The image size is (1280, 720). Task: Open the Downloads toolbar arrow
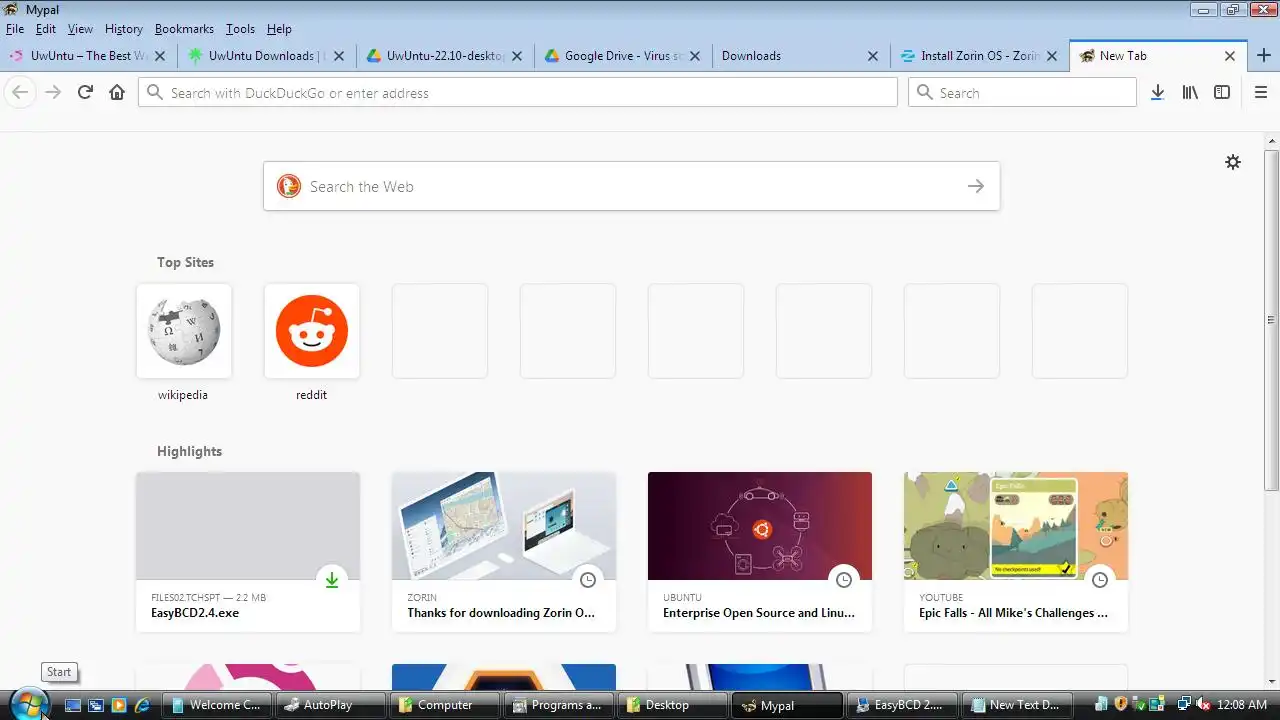[x=1157, y=92]
